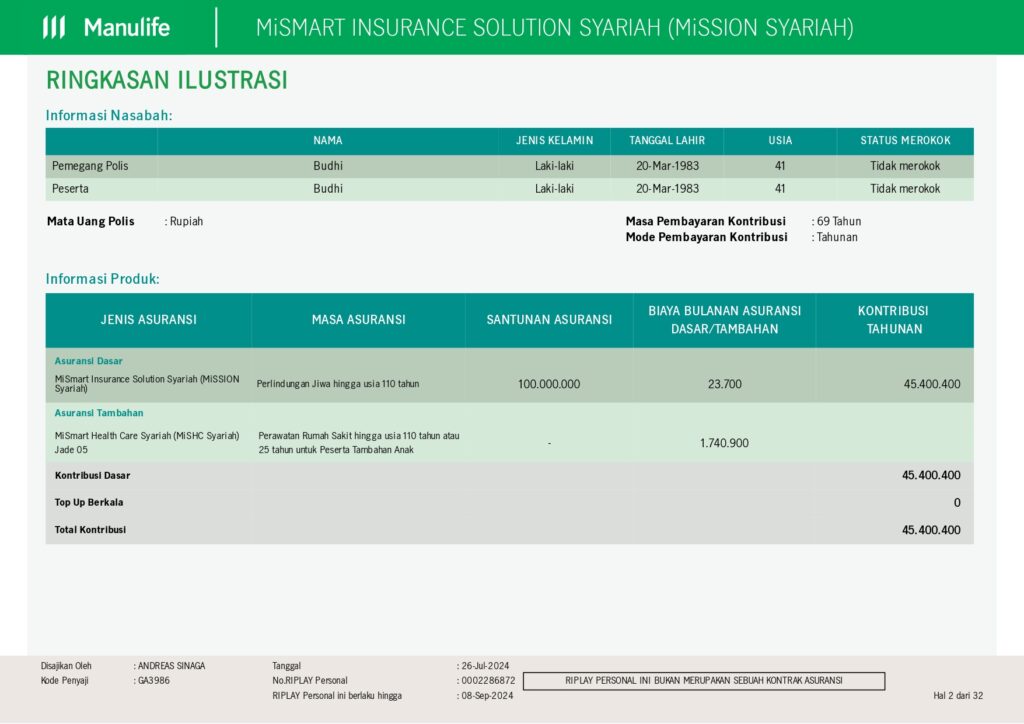This screenshot has width=1024, height=724.
Task: Select the Asuransi Tambahan subheading
Action: point(99,413)
